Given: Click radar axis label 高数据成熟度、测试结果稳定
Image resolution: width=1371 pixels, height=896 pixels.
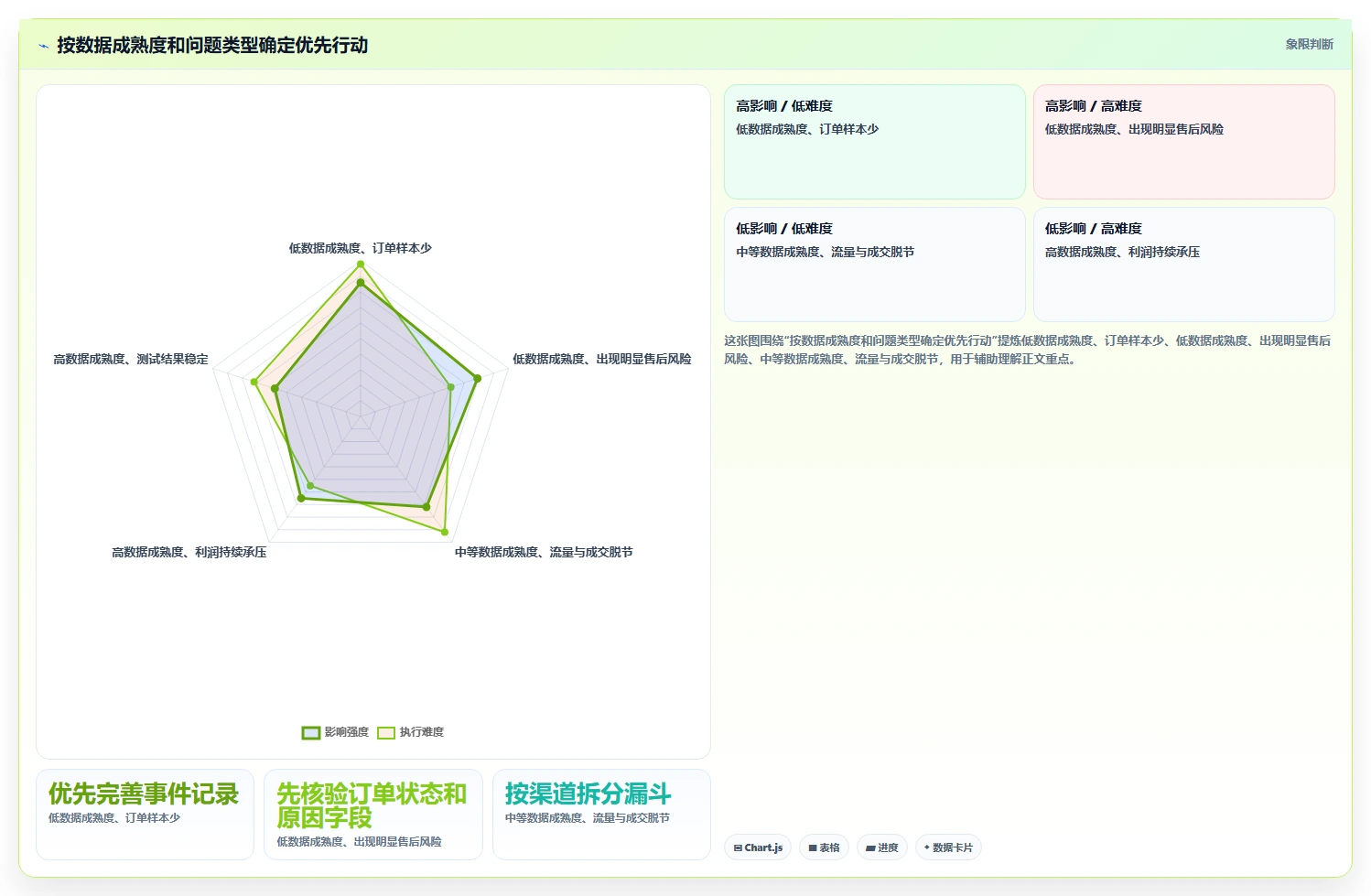Looking at the screenshot, I should pos(131,359).
